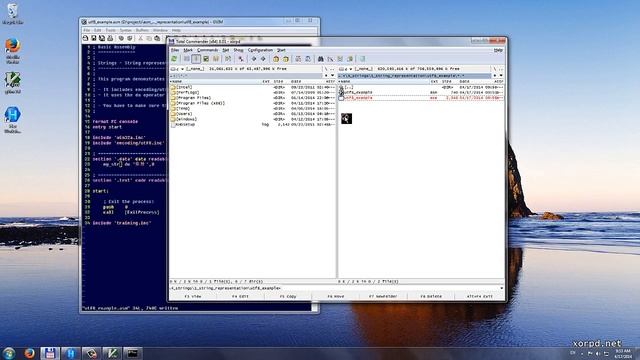The image size is (640, 360).
Task: Click the Forward arrow in Total Commander toolbar
Action: (263, 59)
